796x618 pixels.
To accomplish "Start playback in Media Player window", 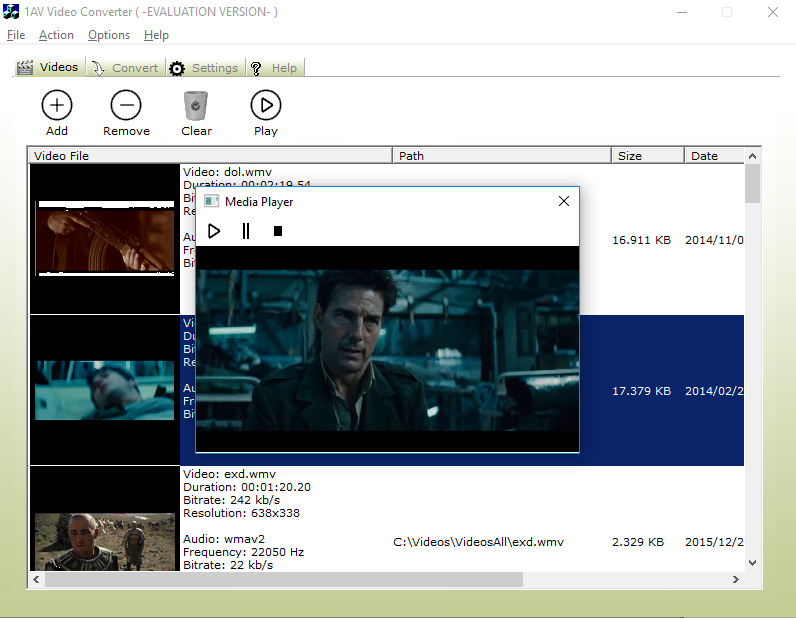I will coord(214,232).
